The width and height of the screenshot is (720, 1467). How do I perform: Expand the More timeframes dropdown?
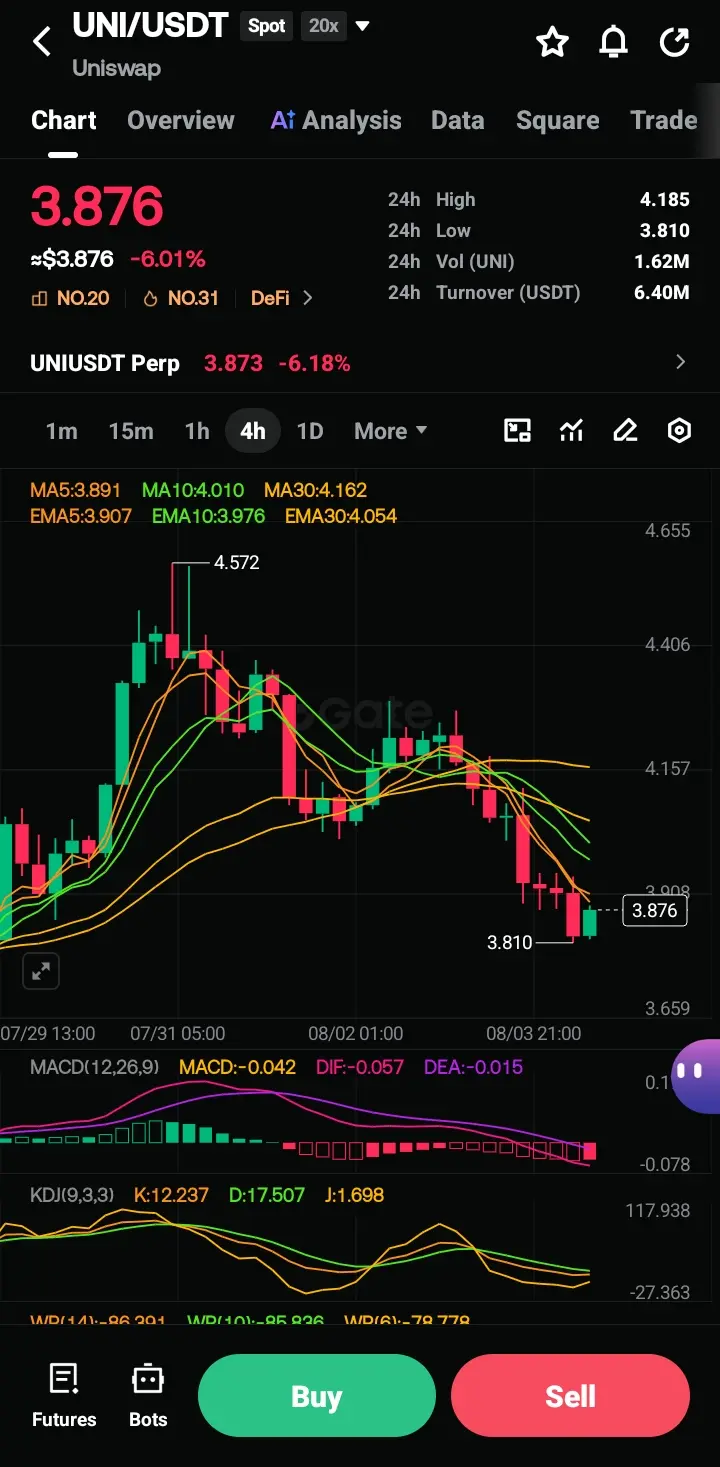(391, 431)
